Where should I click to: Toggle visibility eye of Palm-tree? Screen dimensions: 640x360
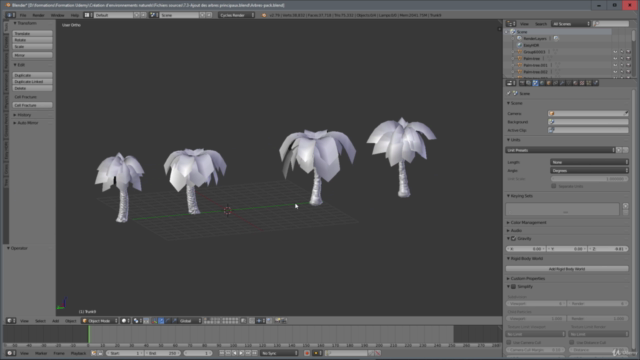[x=615, y=58]
